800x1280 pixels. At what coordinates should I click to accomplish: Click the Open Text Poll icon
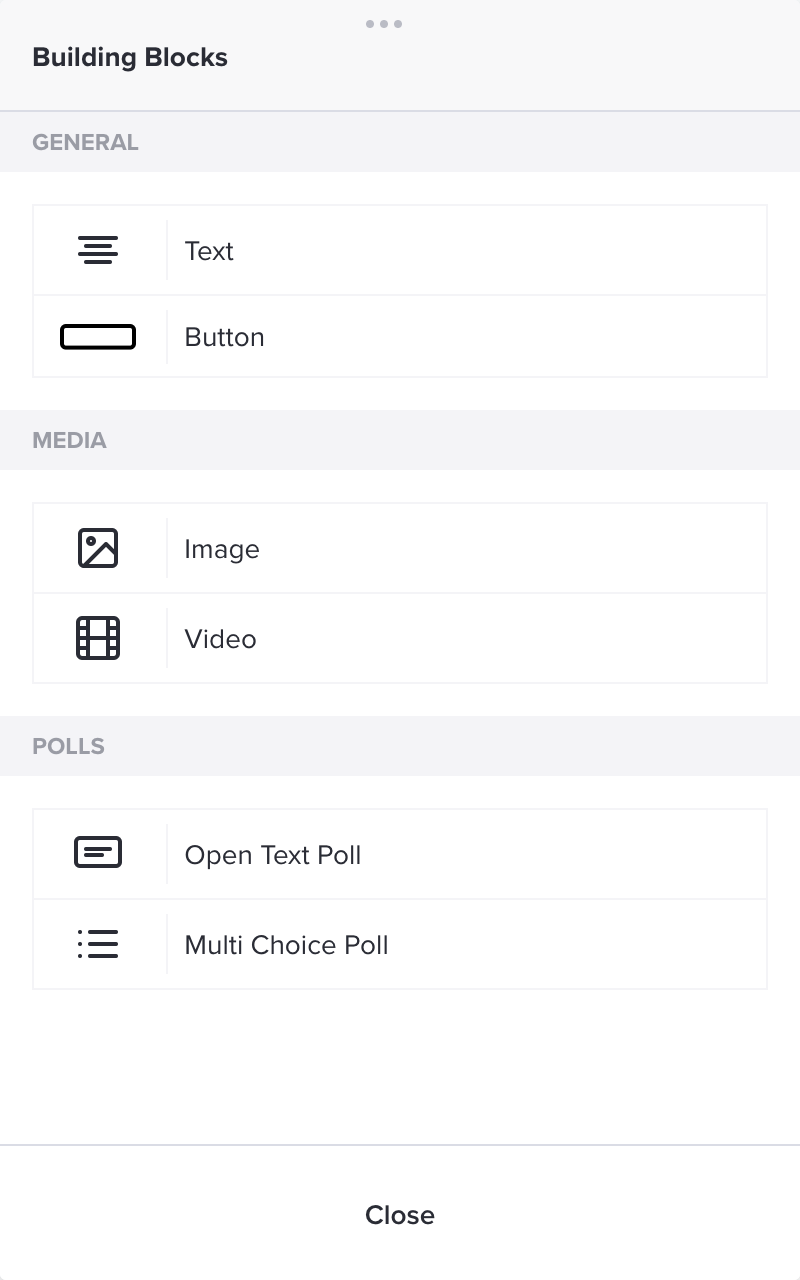tap(98, 853)
